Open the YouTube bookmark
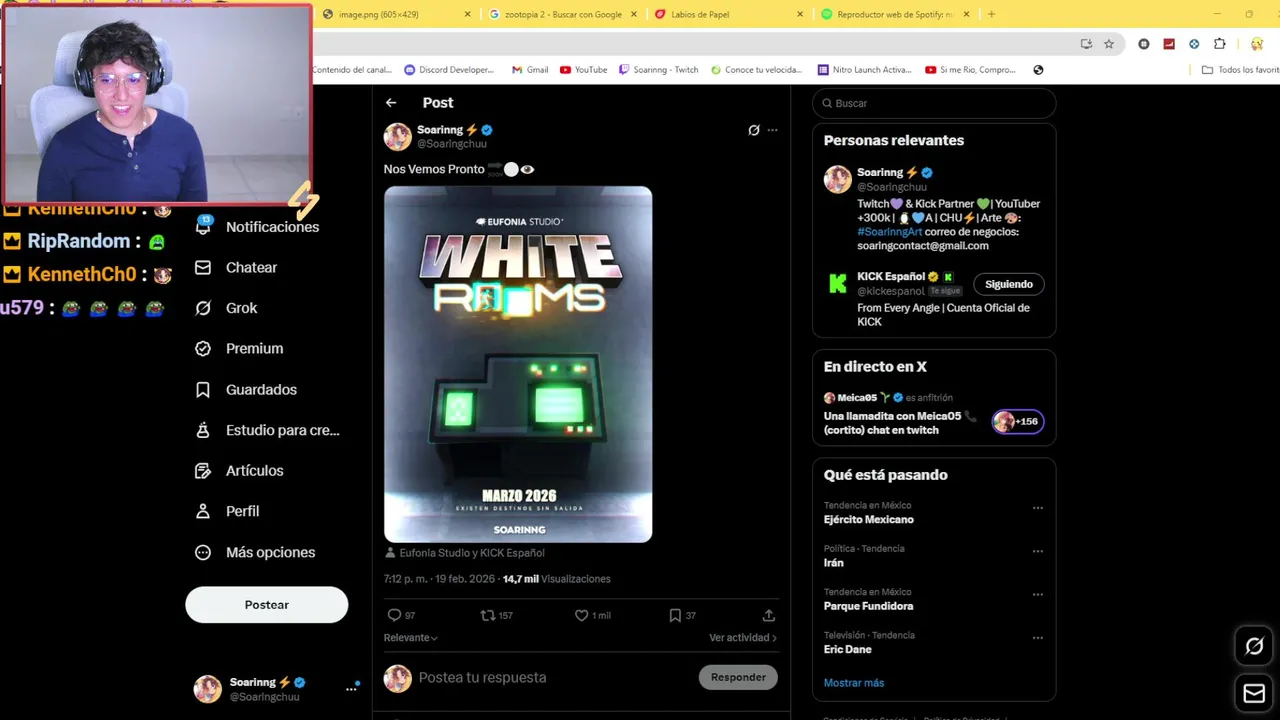 click(584, 70)
